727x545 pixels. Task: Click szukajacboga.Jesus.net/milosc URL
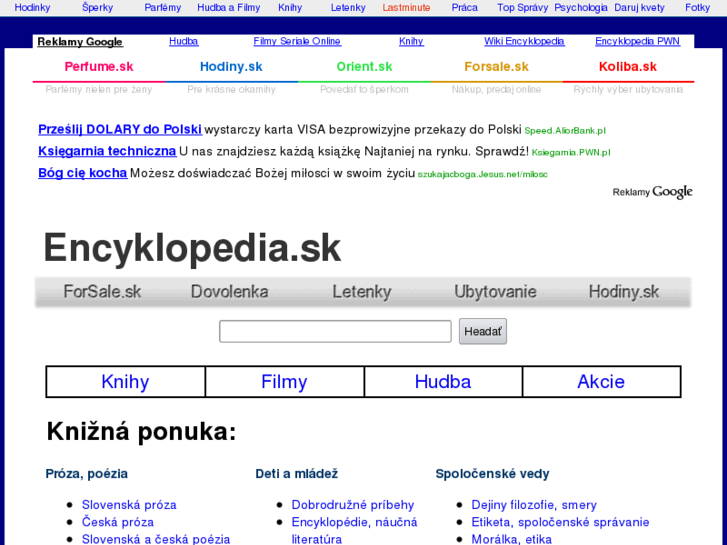(x=483, y=174)
